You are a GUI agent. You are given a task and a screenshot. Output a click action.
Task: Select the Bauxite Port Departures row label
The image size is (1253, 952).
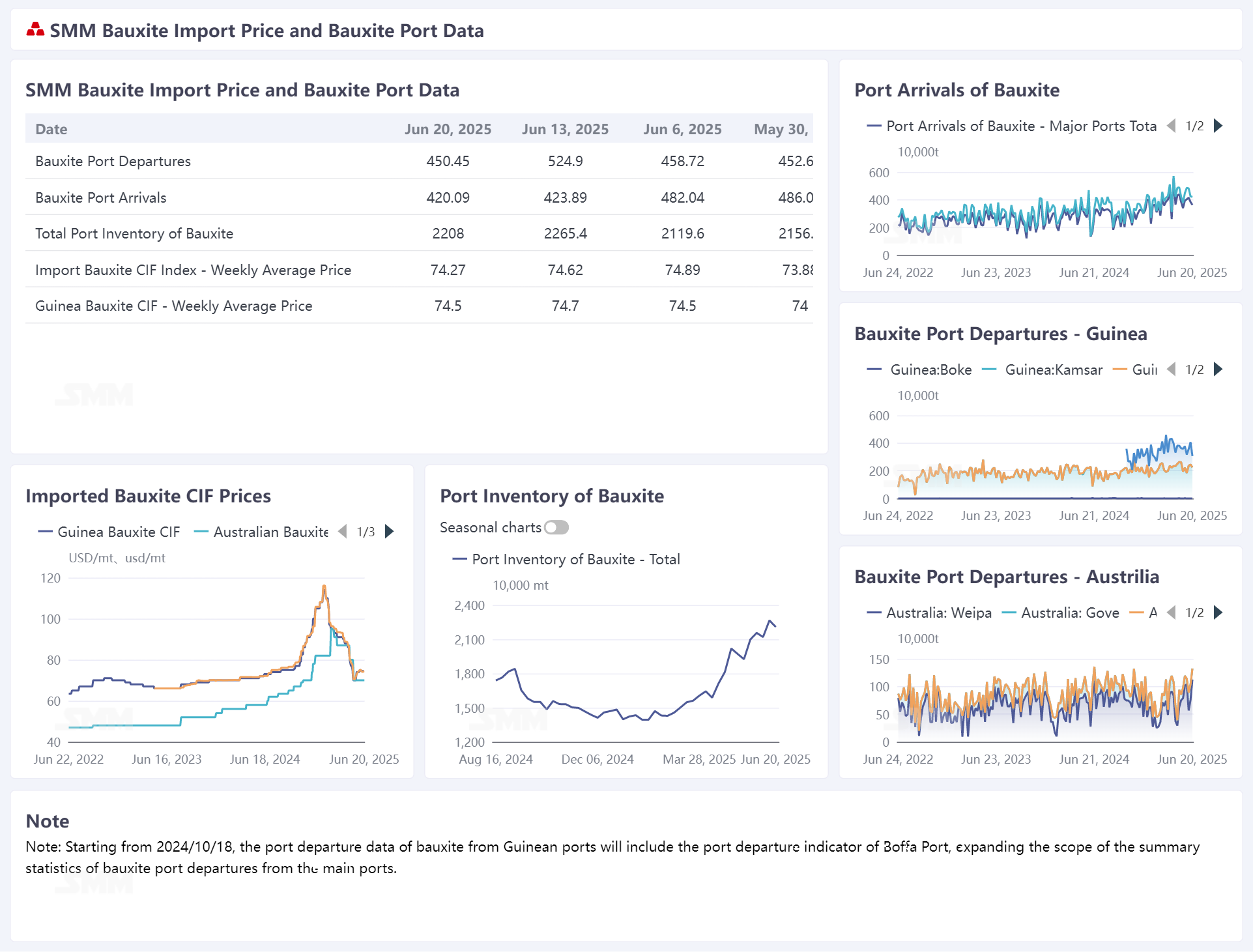click(113, 161)
